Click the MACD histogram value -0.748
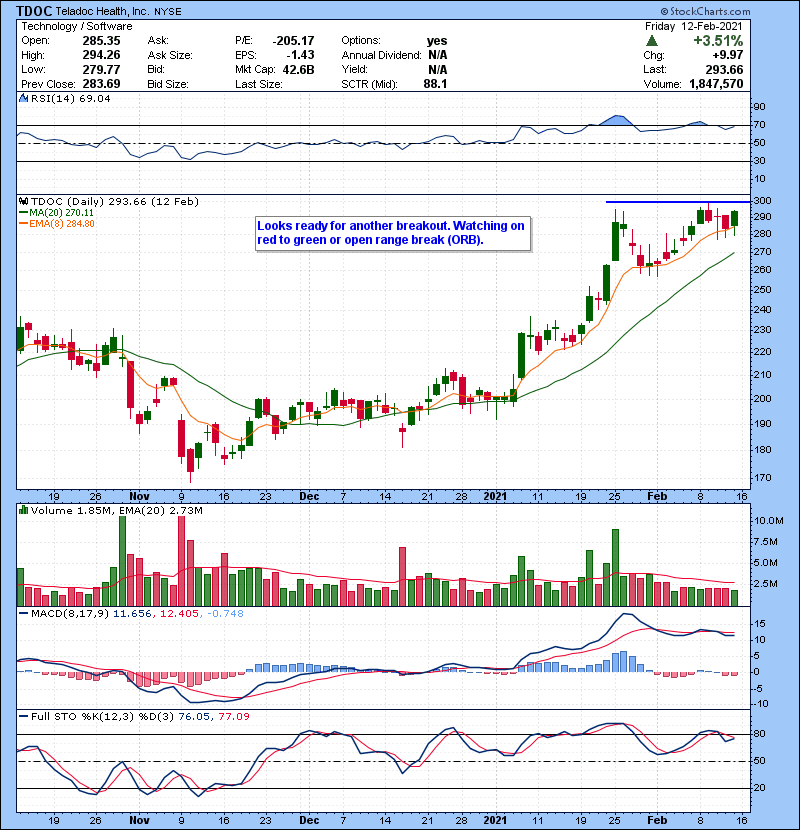 tap(225, 614)
